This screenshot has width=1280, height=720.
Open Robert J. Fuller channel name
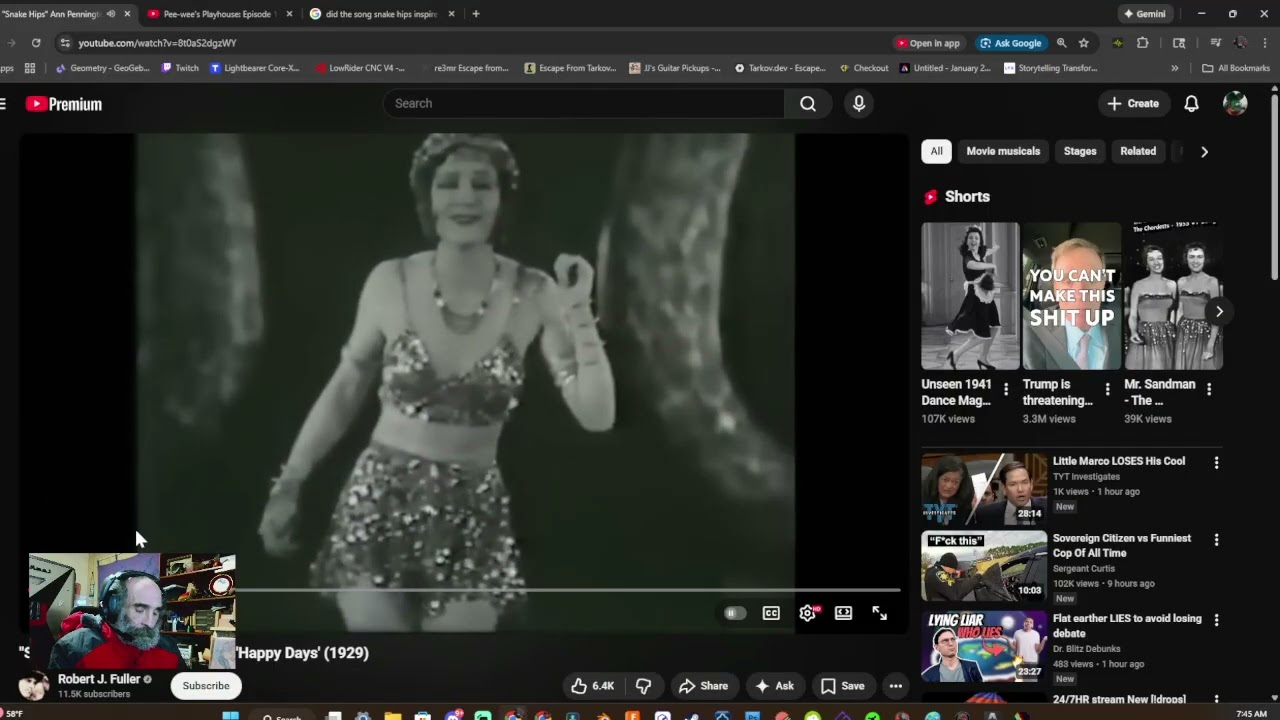tap(99, 679)
